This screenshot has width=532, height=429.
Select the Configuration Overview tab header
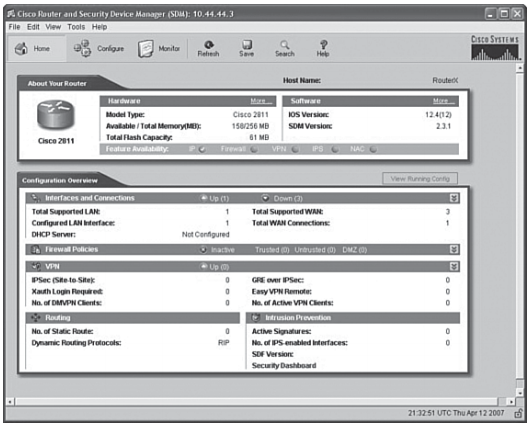point(60,181)
